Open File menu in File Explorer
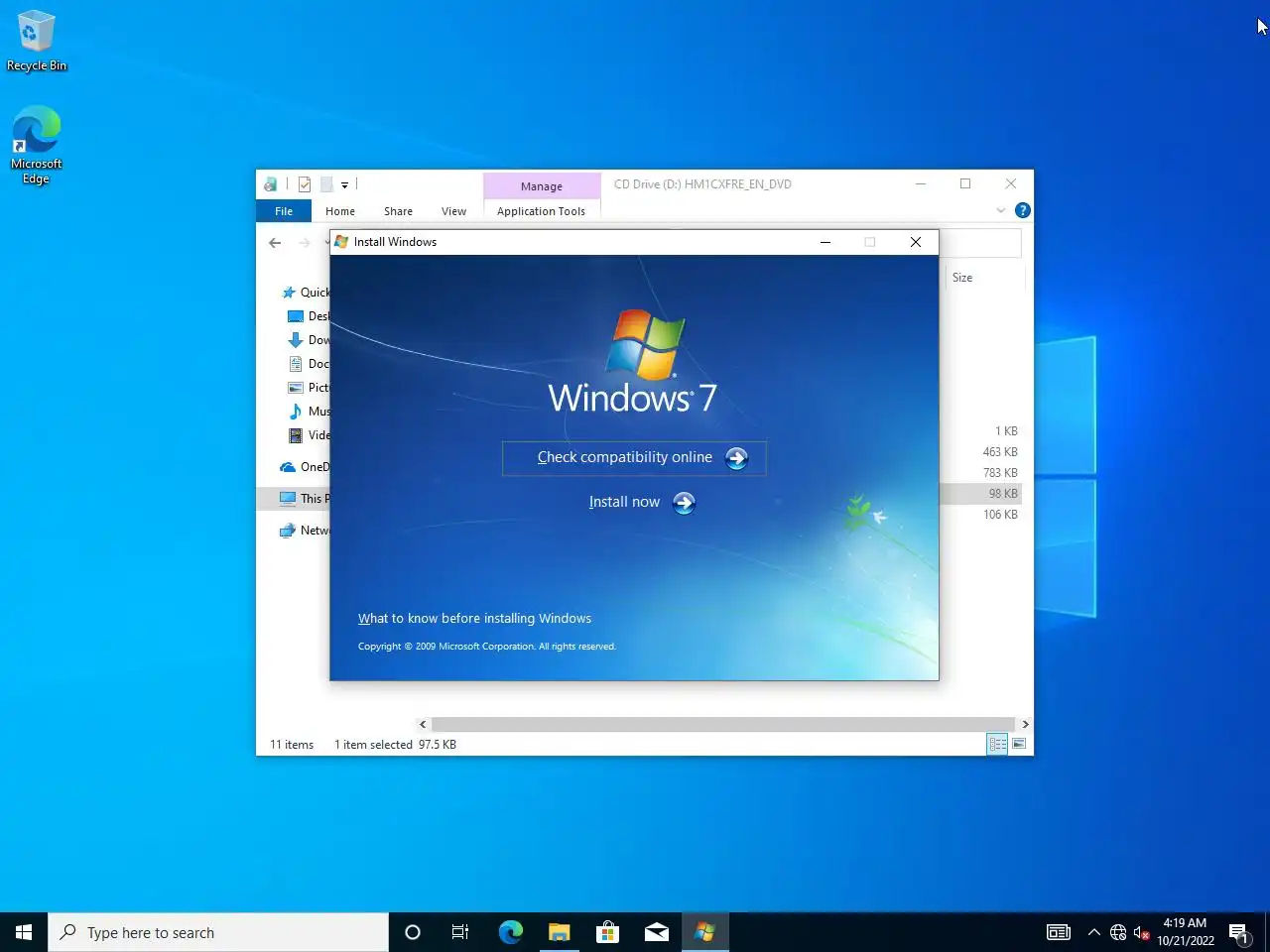This screenshot has height=952, width=1270. 284,211
